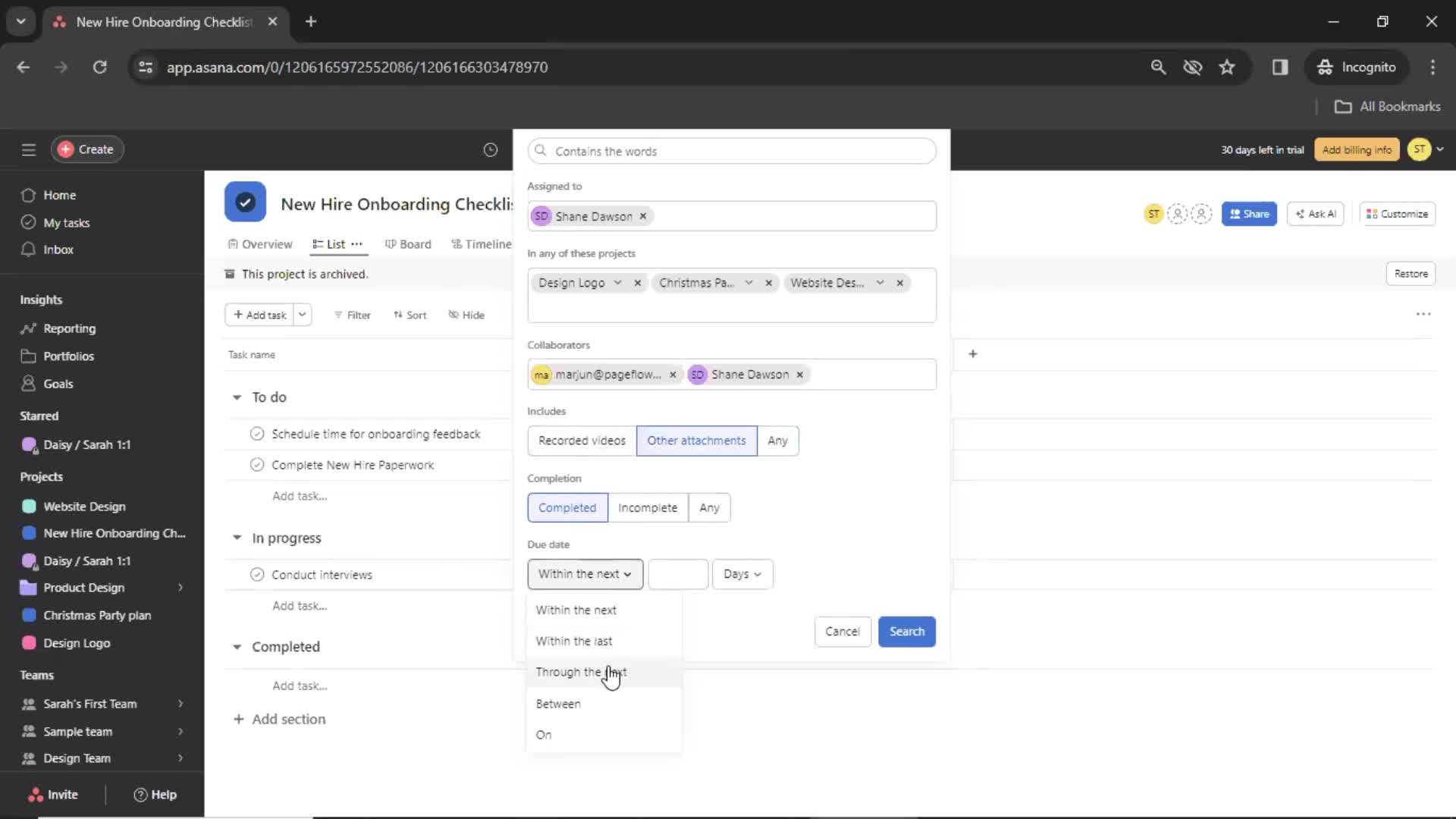Choose 'Between' menu option

[604, 704]
